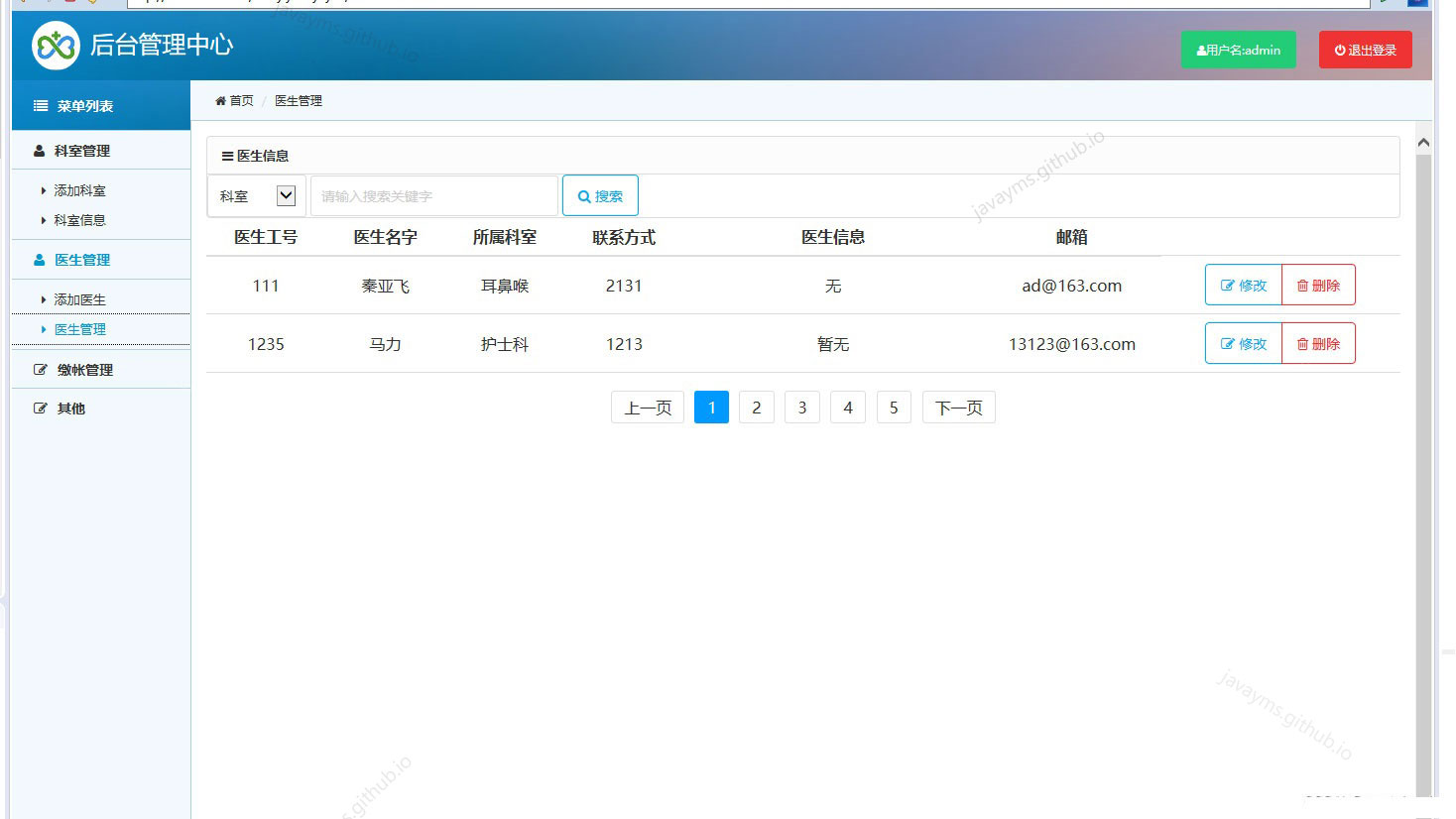Select 医生管理 in the breadcrumb
Image resolution: width=1456 pixels, height=819 pixels.
pyautogui.click(x=297, y=100)
